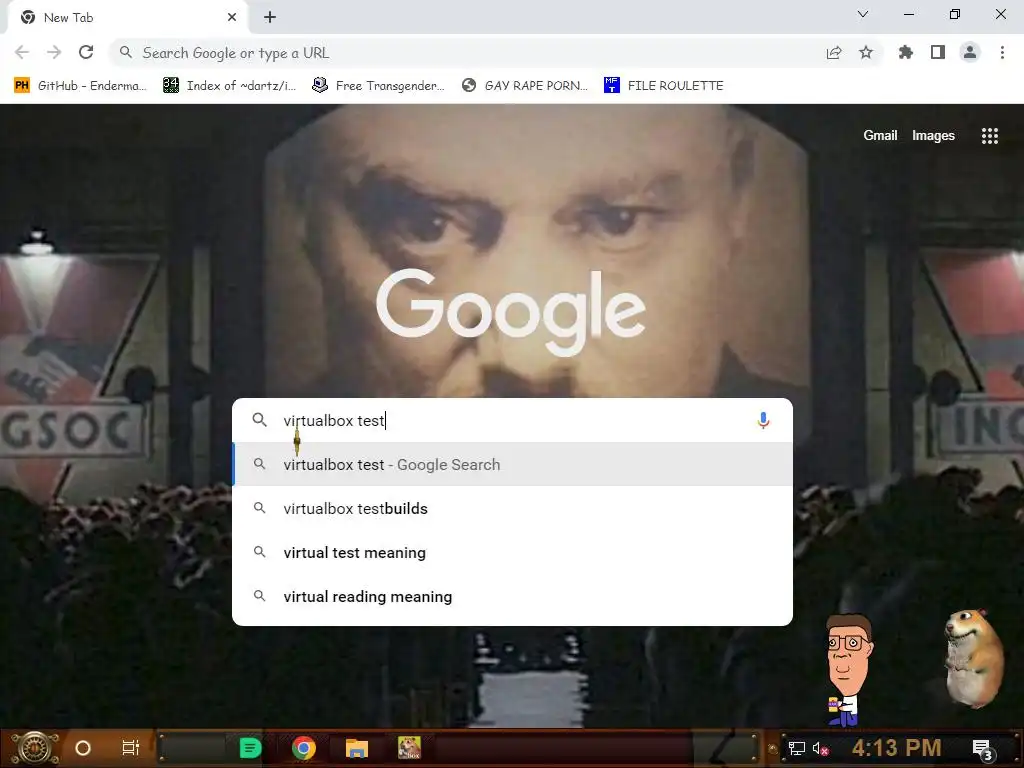Select the virtualbox testbuilds suggestion
Screen dimensions: 1024x768
[x=513, y=508]
